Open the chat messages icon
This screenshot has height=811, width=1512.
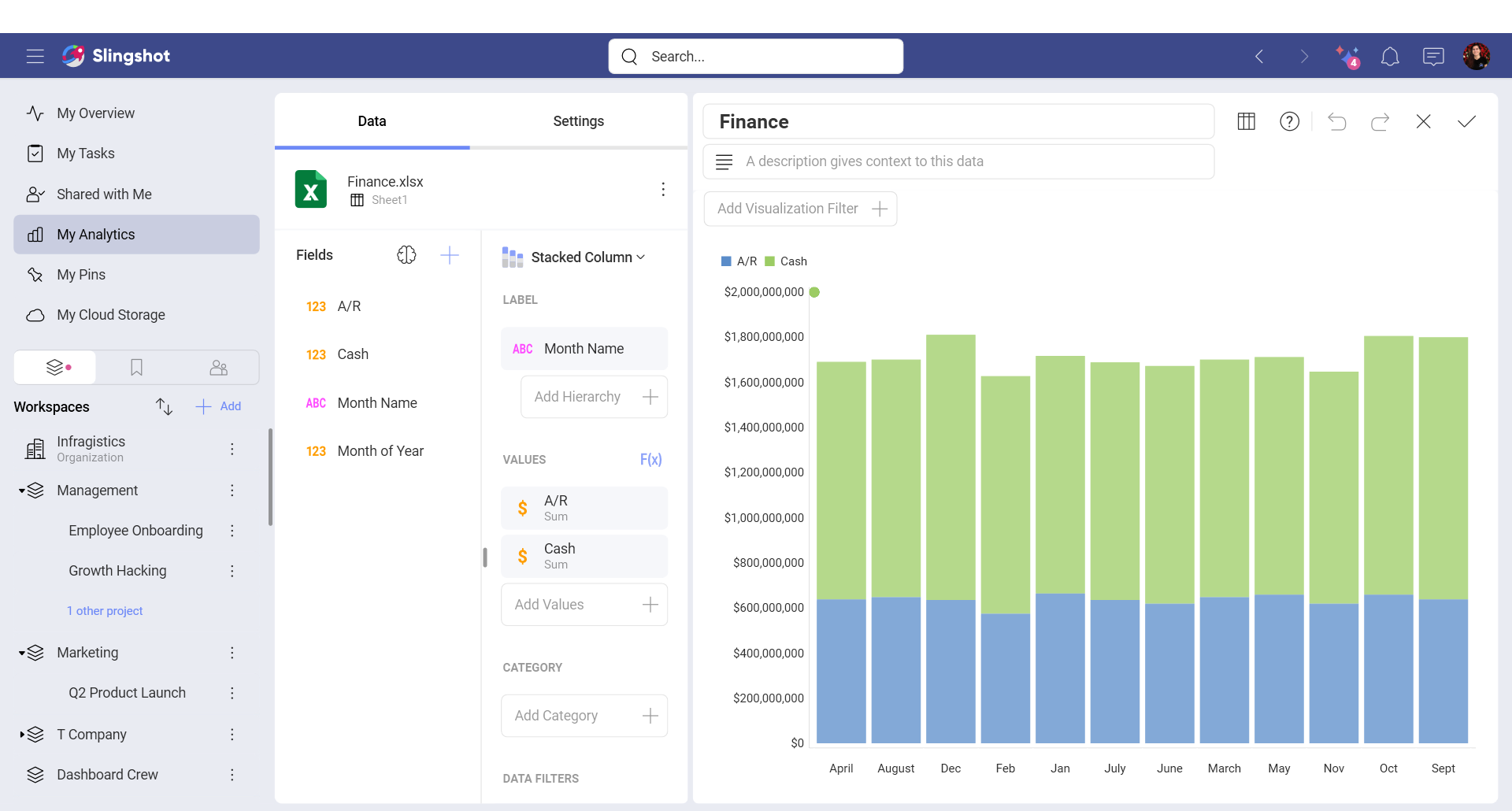pos(1433,57)
